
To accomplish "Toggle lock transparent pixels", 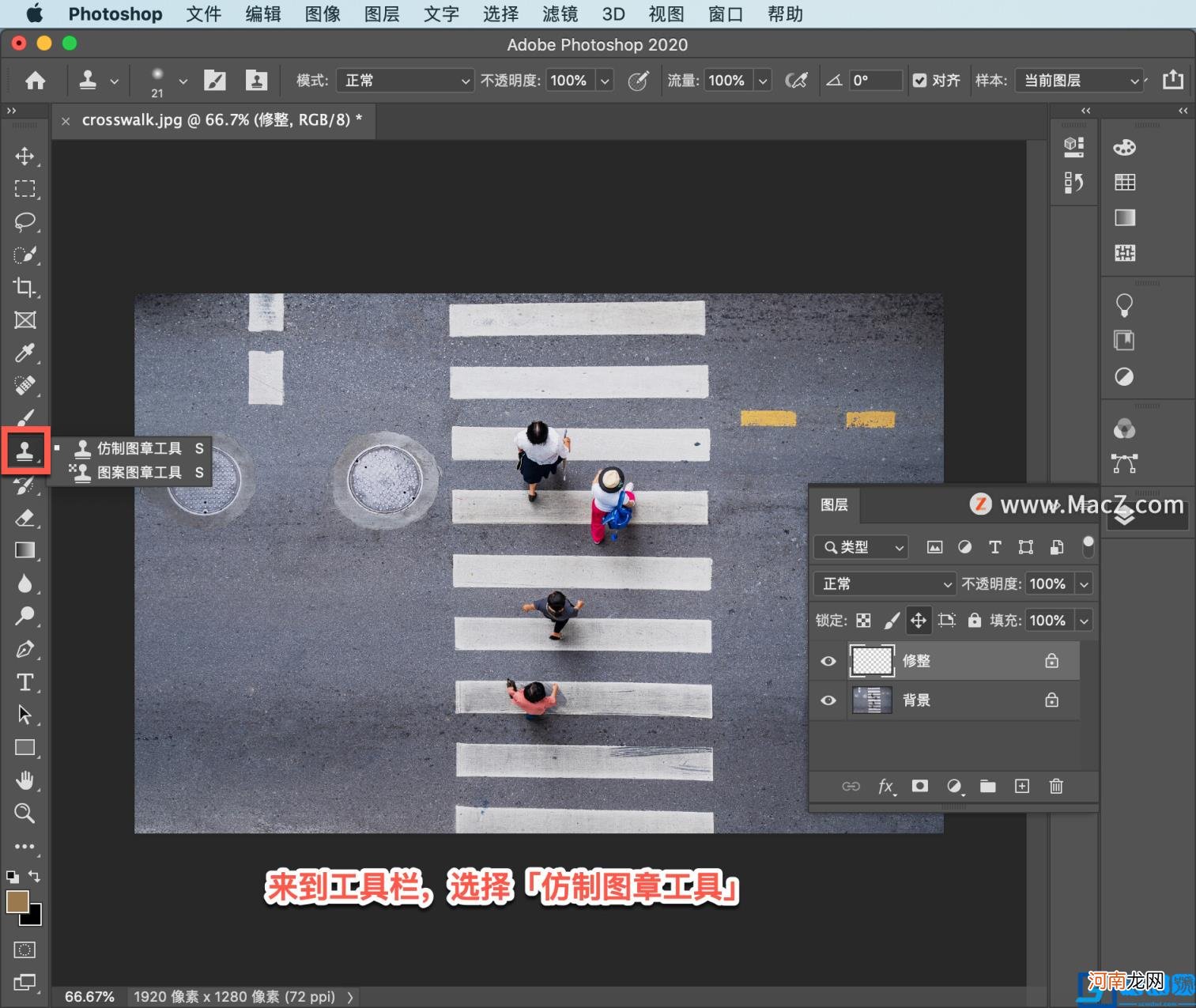I will [864, 621].
